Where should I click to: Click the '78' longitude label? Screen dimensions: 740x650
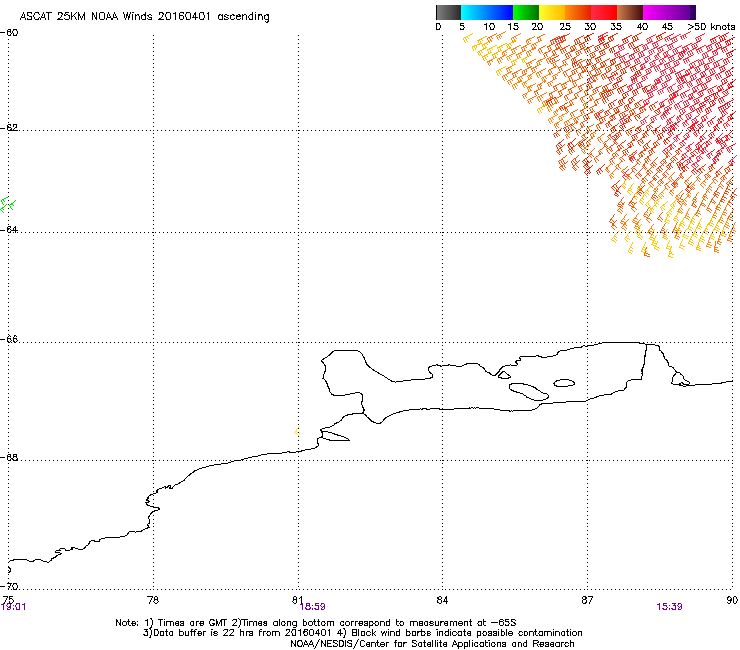pyautogui.click(x=153, y=600)
